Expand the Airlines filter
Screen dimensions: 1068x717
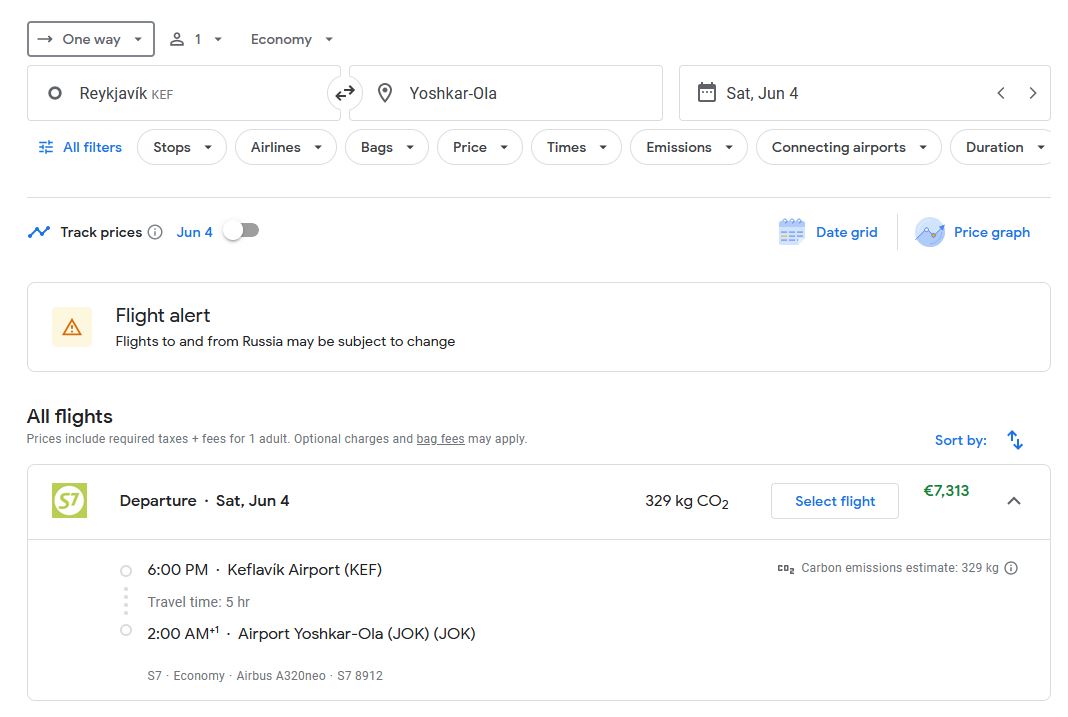tap(286, 147)
